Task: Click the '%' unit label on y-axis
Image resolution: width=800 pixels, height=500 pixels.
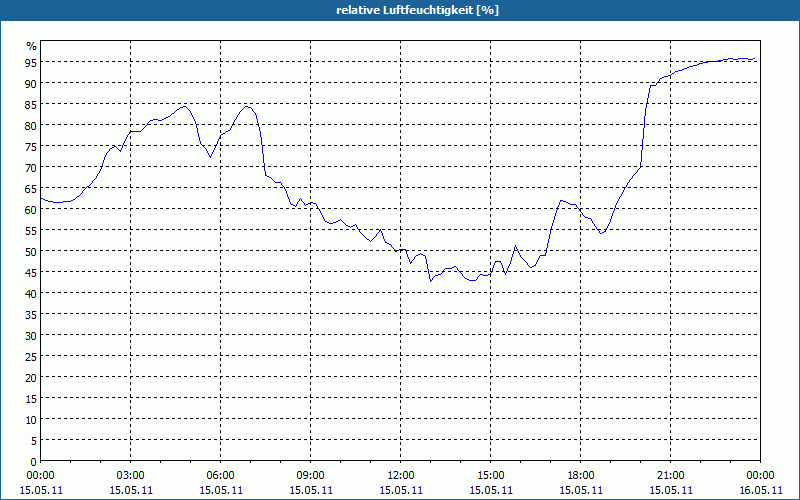Action: (32, 46)
